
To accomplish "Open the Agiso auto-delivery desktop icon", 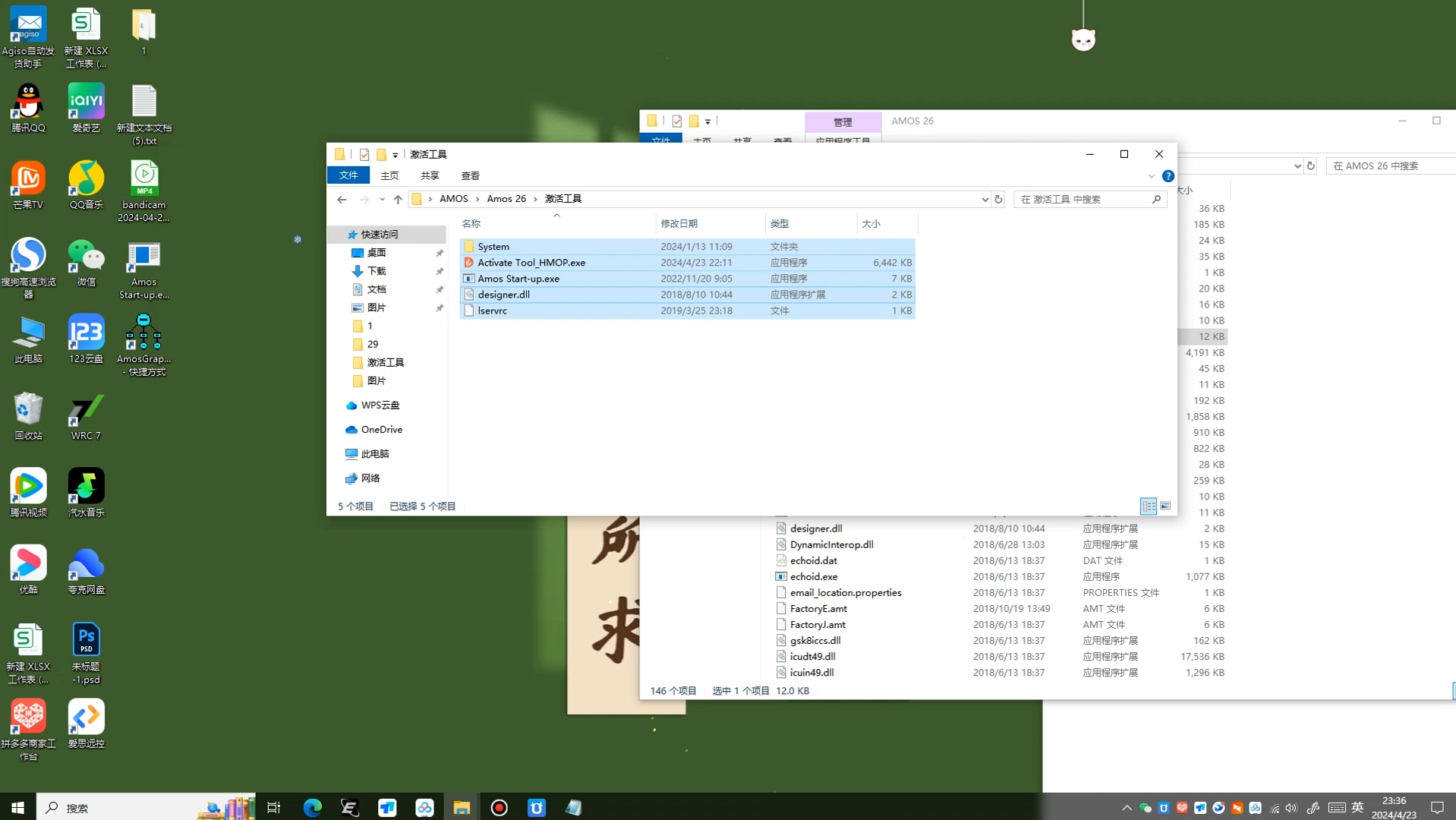I will tap(28, 36).
